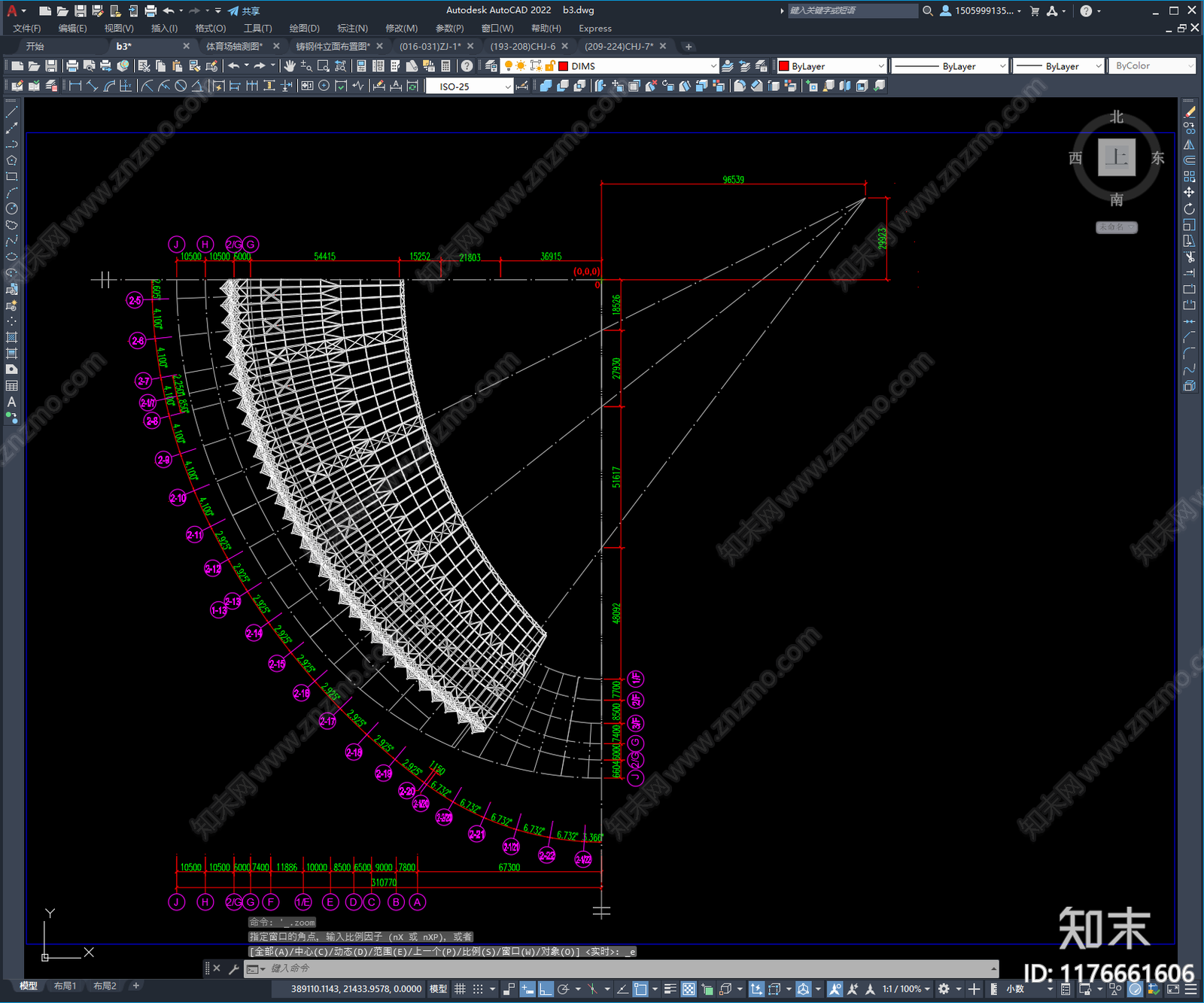Toggle transparency display in status bar

coord(689,989)
